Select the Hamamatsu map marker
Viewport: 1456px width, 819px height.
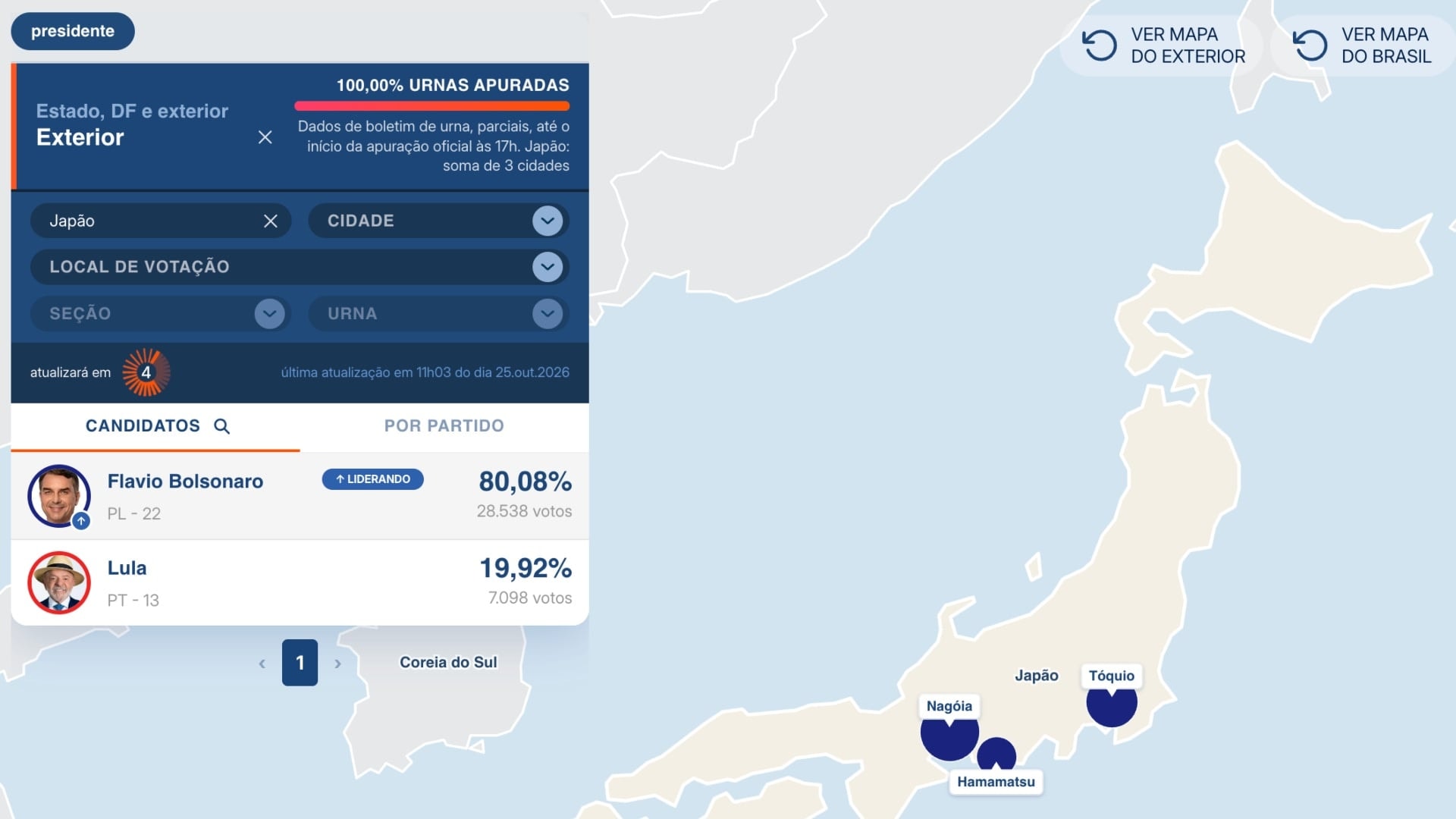coord(996,754)
